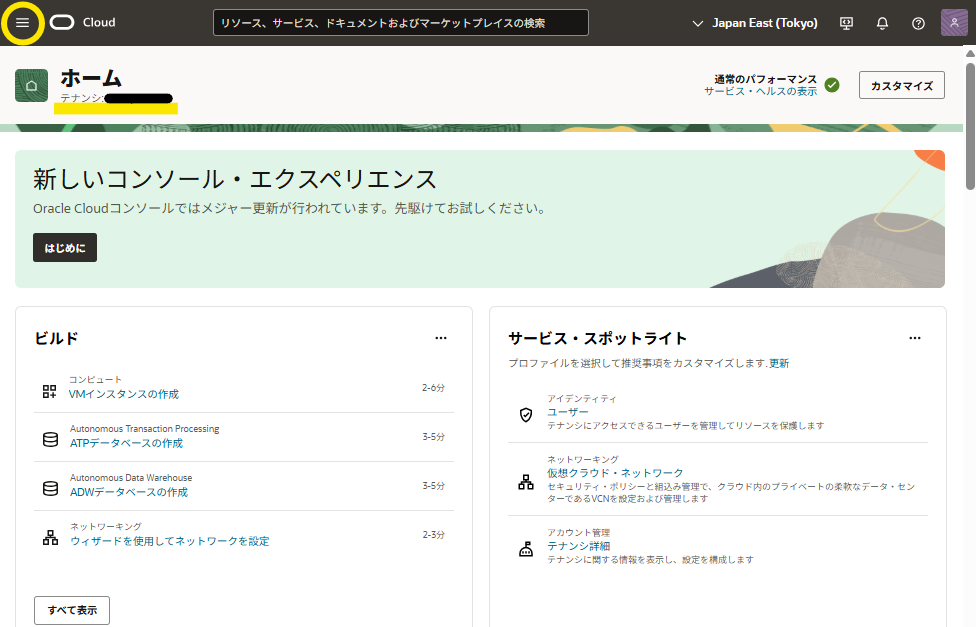Click the resource search field
Image resolution: width=976 pixels, height=627 pixels.
point(401,22)
